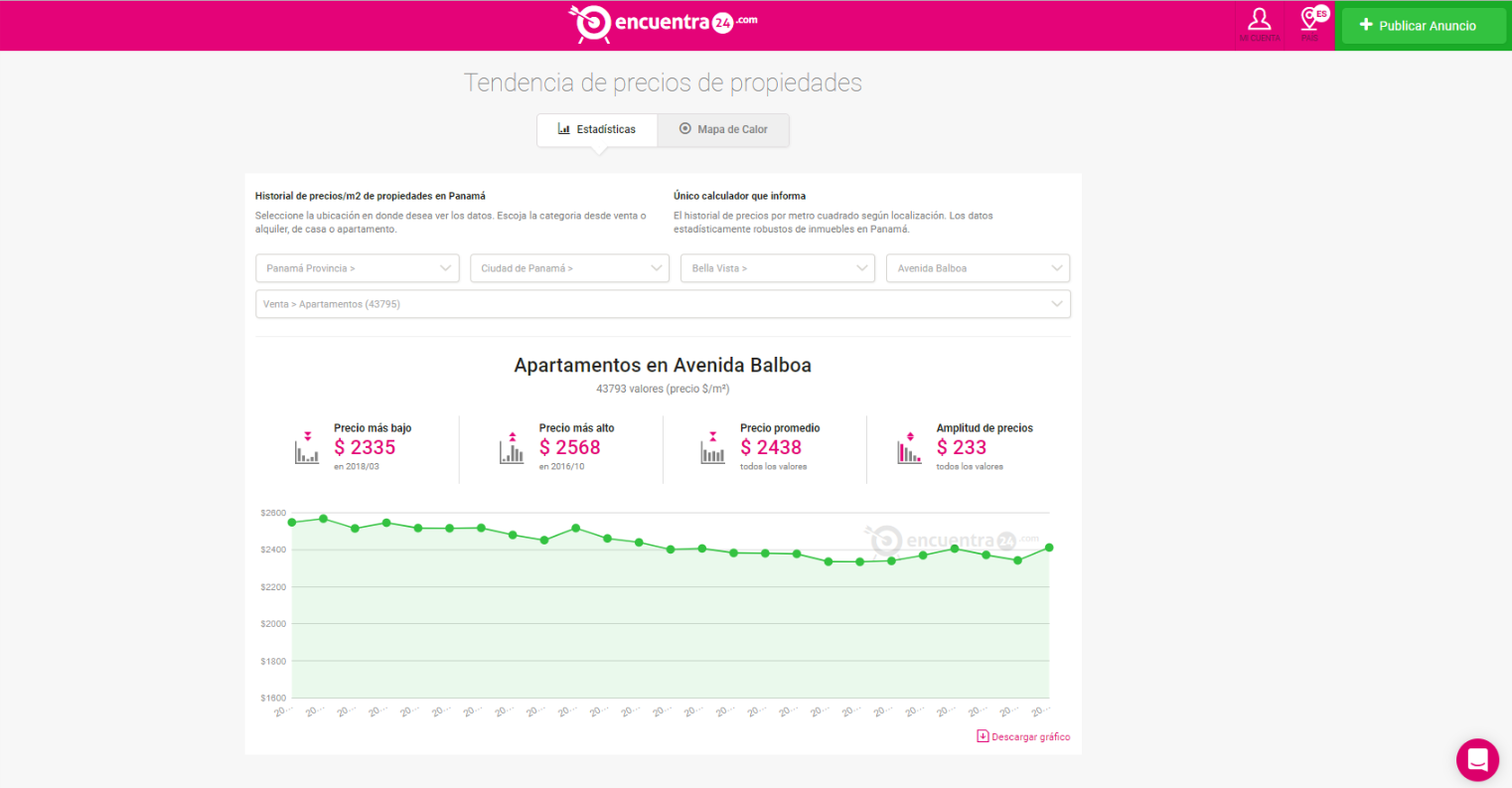The image size is (1512, 788).
Task: Click the '$2200' y-axis label
Action: 273,587
